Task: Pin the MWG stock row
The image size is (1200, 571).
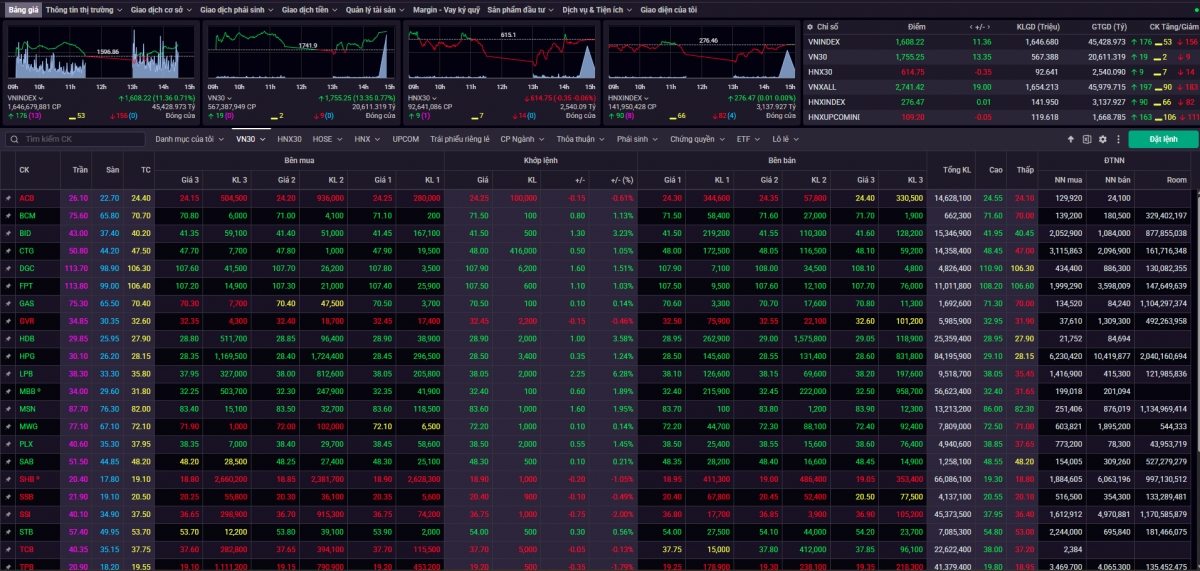Action: [8, 426]
